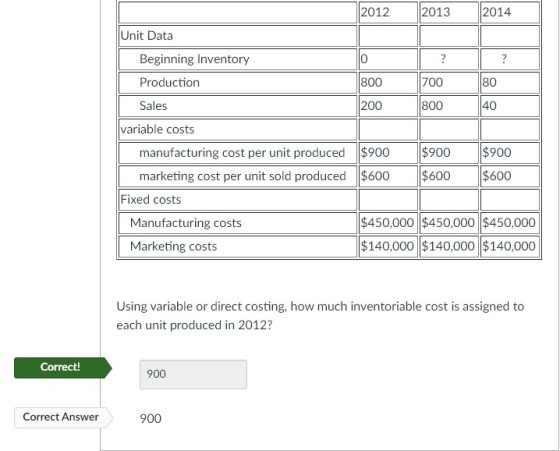Image resolution: width=560 pixels, height=451 pixels.
Task: Click $140,000 marketing costs for 2013
Action: [449, 246]
